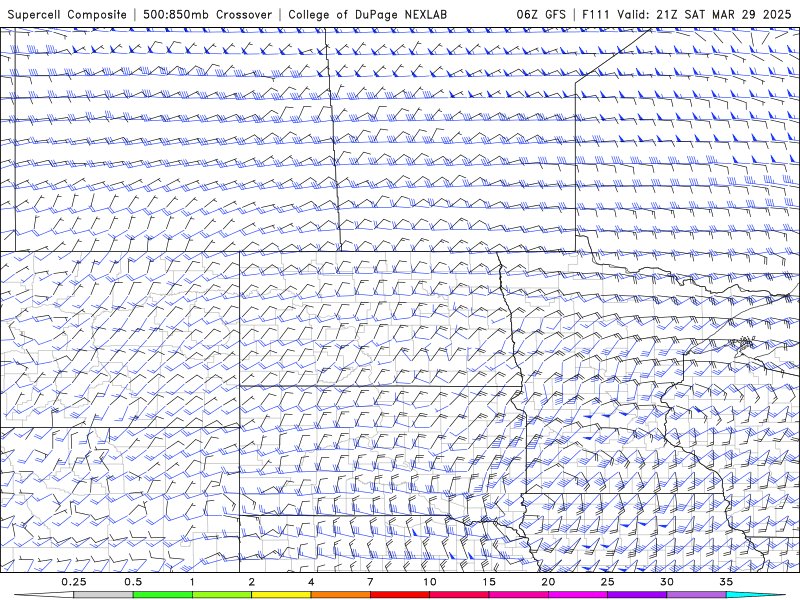Click the legend value 15
Screen dimensions: 800x600
pos(489,582)
